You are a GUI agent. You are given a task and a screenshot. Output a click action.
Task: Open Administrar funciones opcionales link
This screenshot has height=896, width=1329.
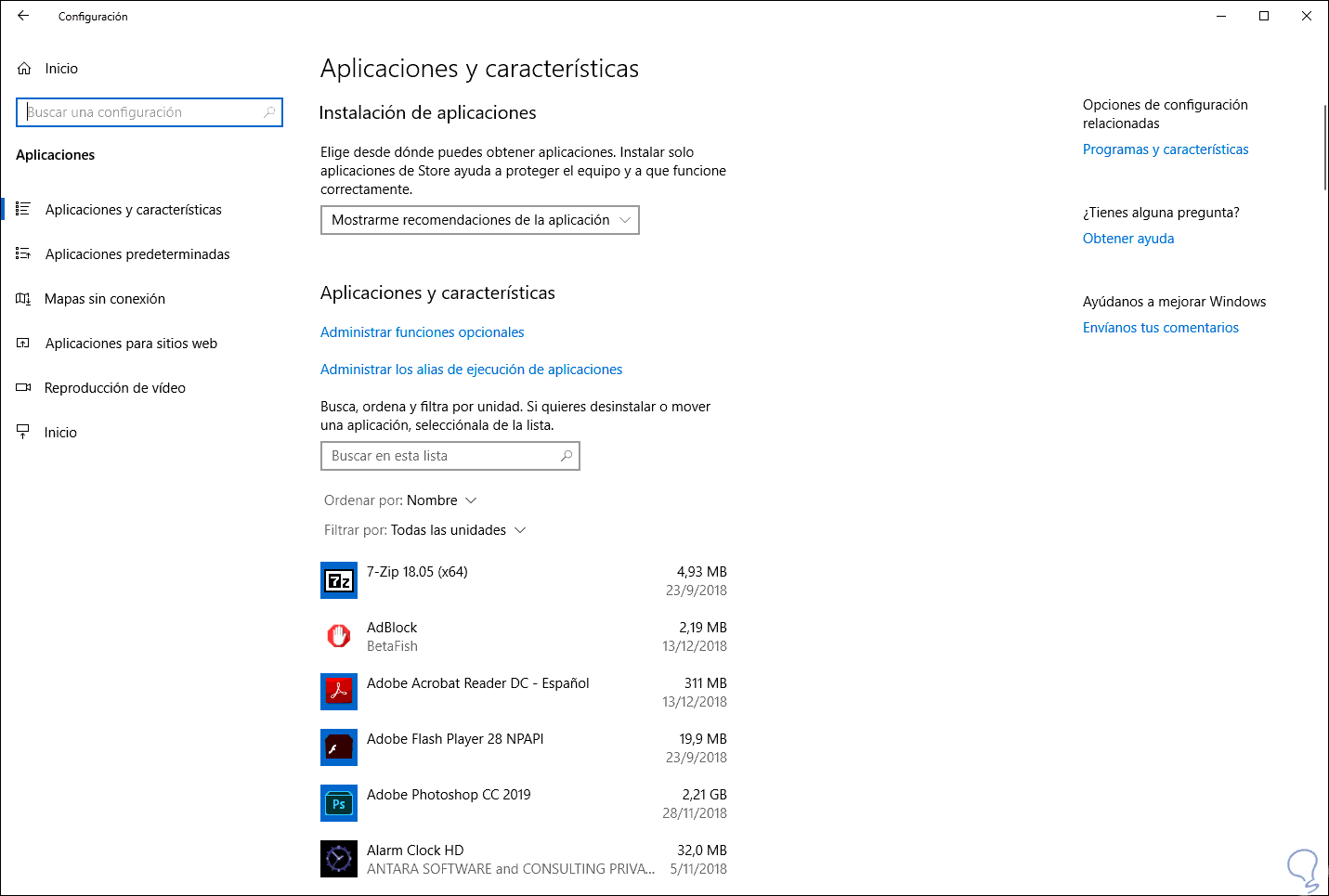(x=422, y=332)
